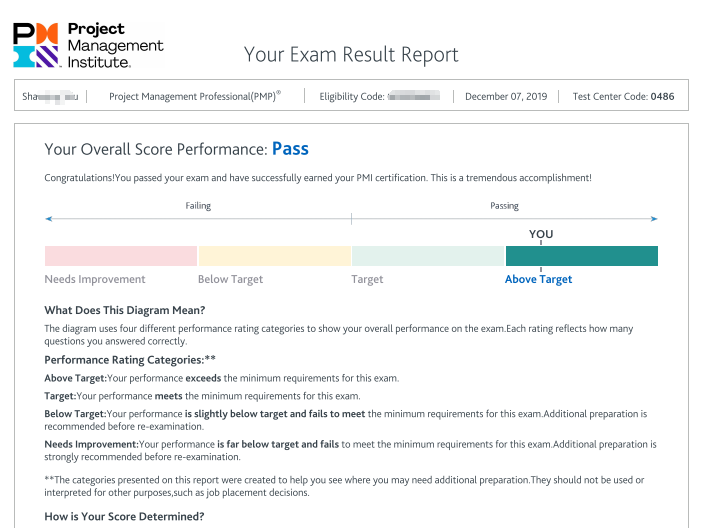Image resolution: width=704 pixels, height=528 pixels.
Task: Select the light green Target bar segment
Action: [427, 256]
